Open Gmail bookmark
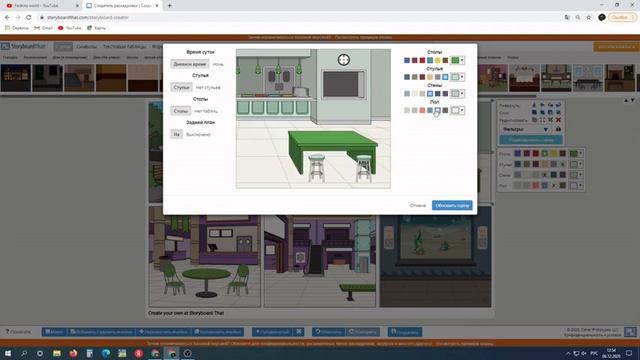 tap(43, 28)
